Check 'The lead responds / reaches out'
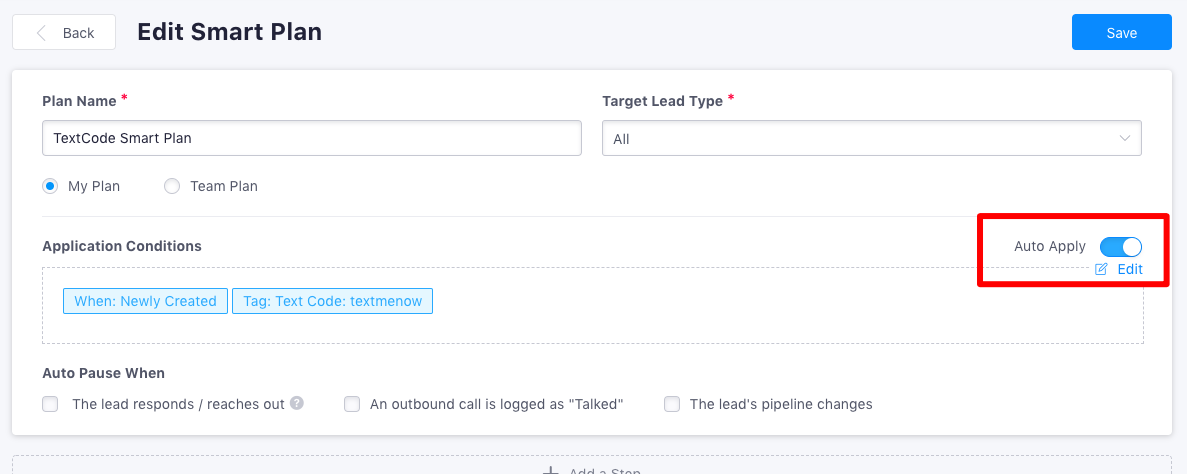 [x=50, y=404]
